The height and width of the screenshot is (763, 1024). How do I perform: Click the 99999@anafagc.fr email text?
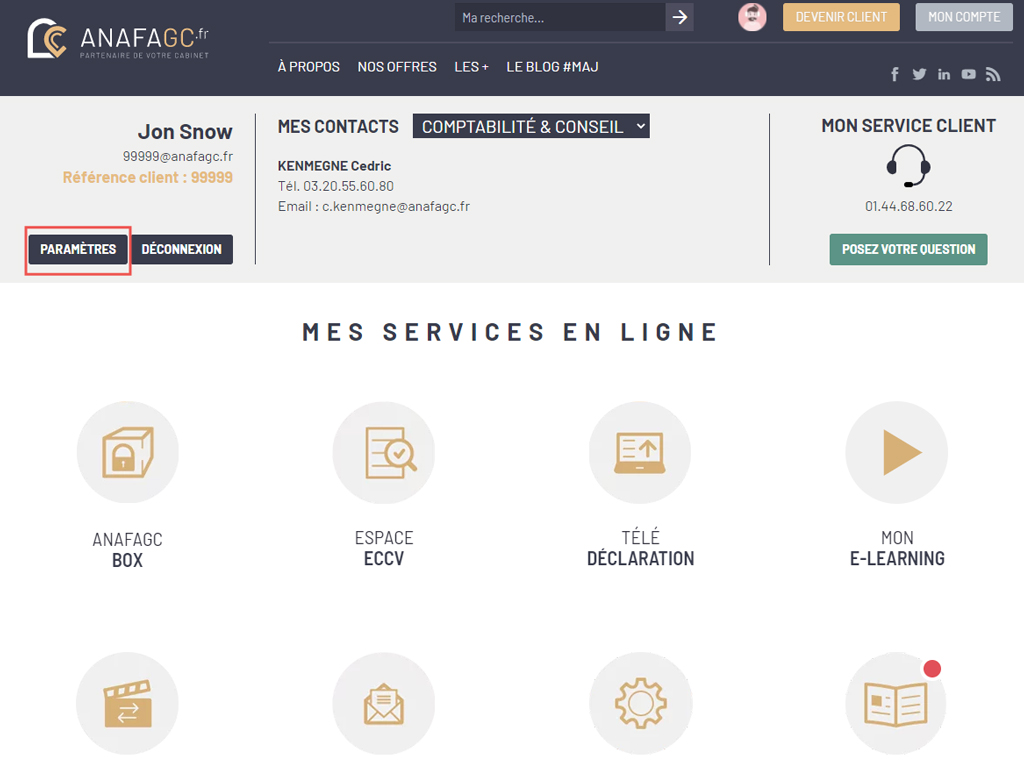pos(178,156)
